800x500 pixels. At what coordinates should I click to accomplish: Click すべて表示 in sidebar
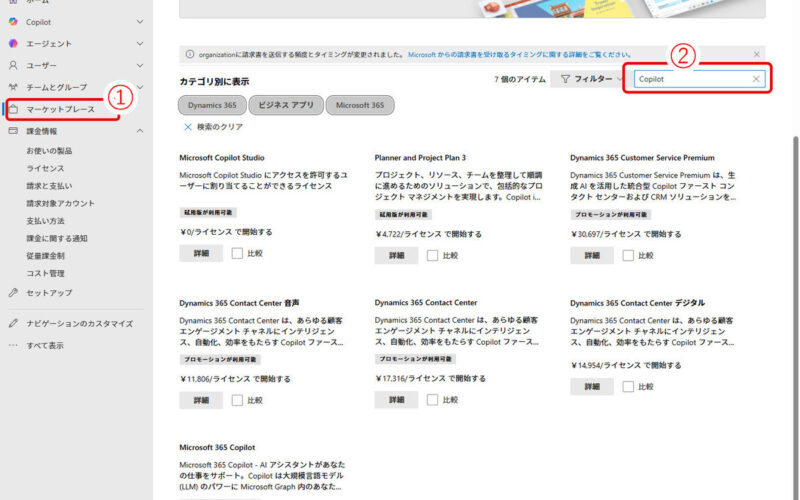coord(45,345)
